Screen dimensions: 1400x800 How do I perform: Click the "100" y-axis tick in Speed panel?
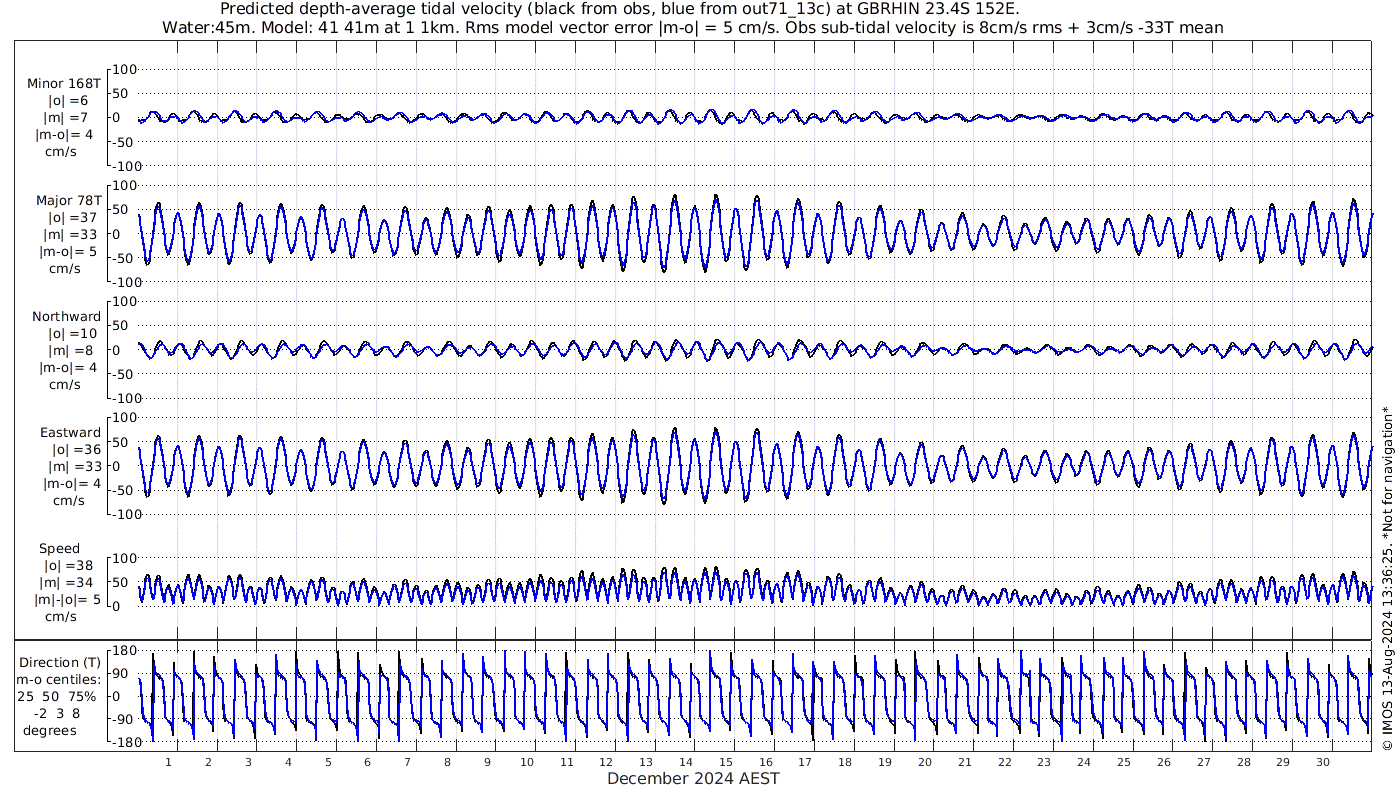pos(124,558)
